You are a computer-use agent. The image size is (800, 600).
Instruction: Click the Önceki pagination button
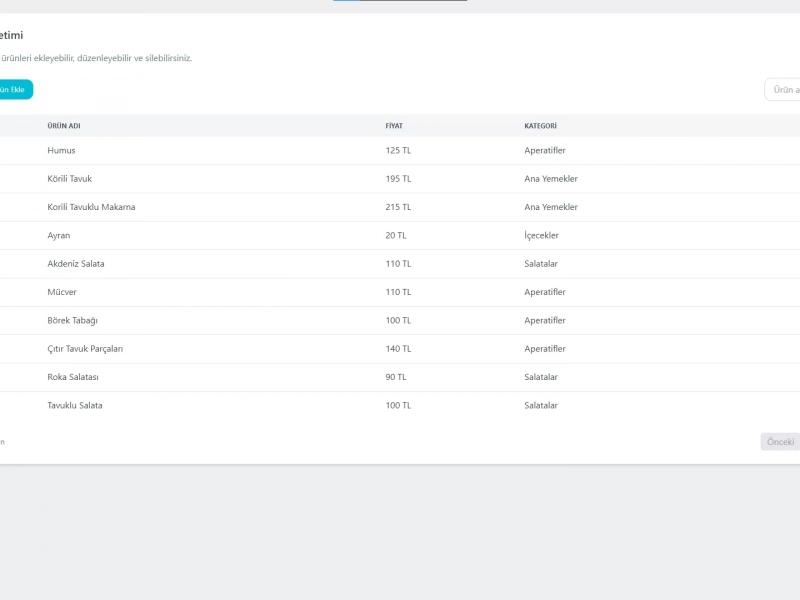coord(781,441)
